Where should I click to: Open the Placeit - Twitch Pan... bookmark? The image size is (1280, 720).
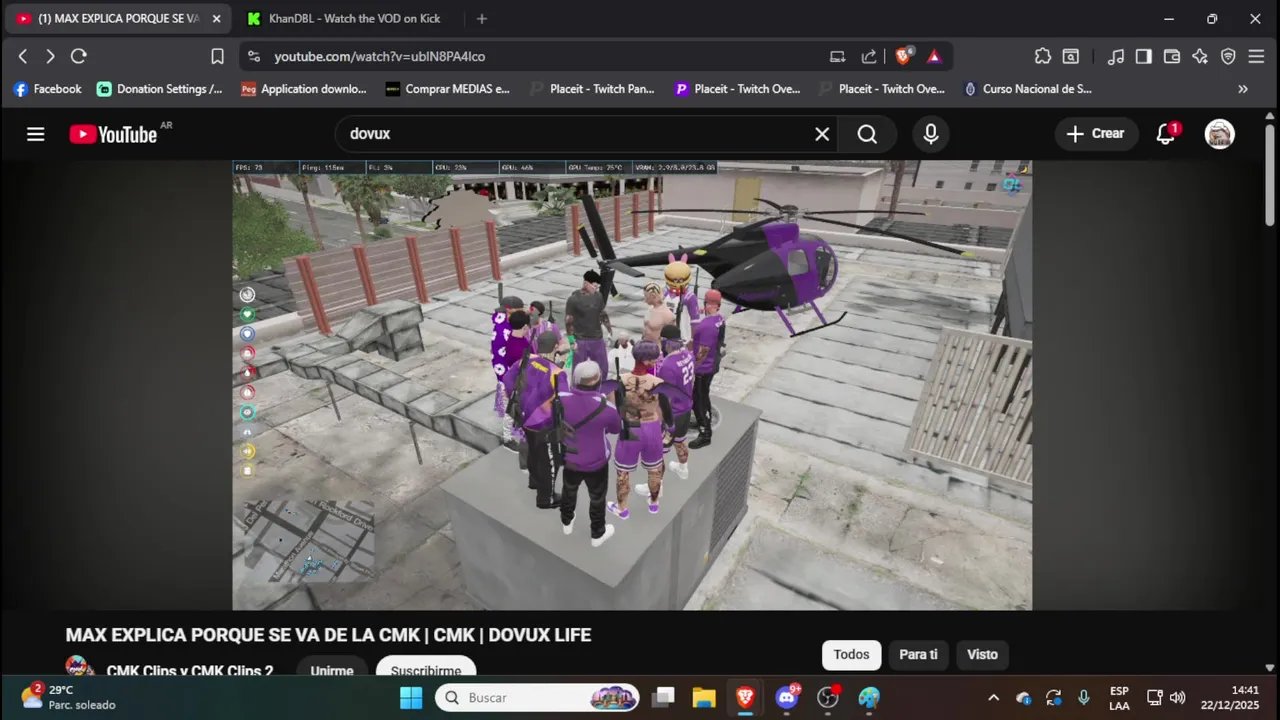pos(592,89)
